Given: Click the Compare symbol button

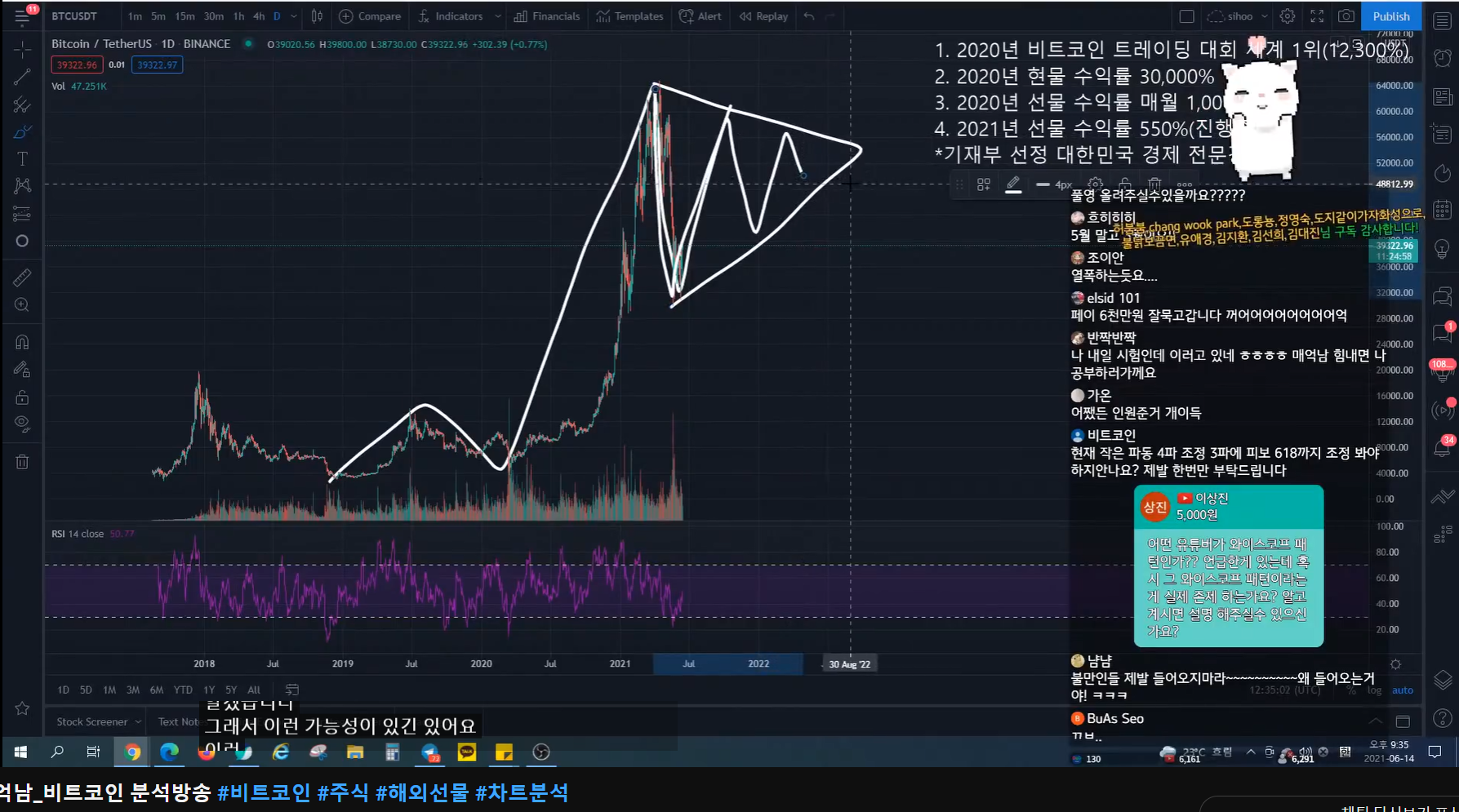Looking at the screenshot, I should [x=370, y=16].
